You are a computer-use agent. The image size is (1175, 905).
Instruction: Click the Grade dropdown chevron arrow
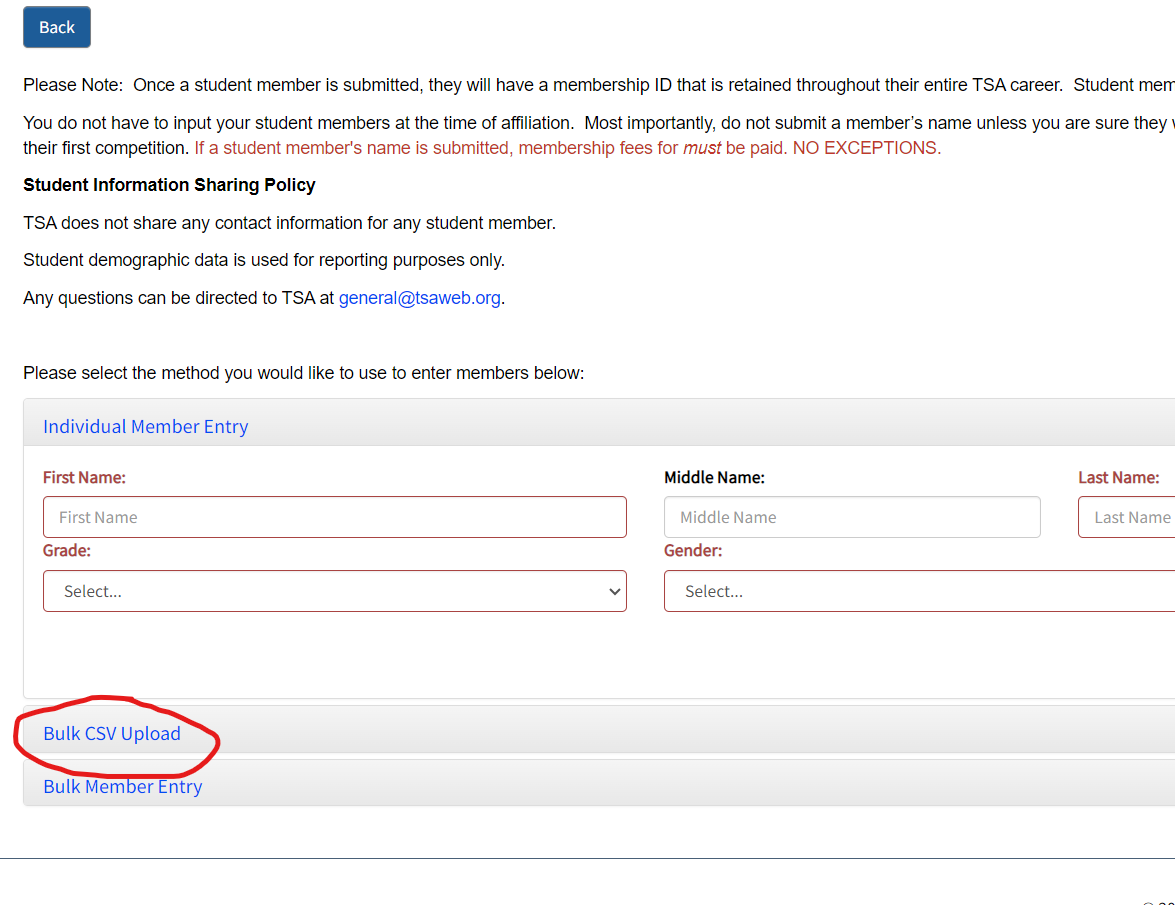[614, 591]
